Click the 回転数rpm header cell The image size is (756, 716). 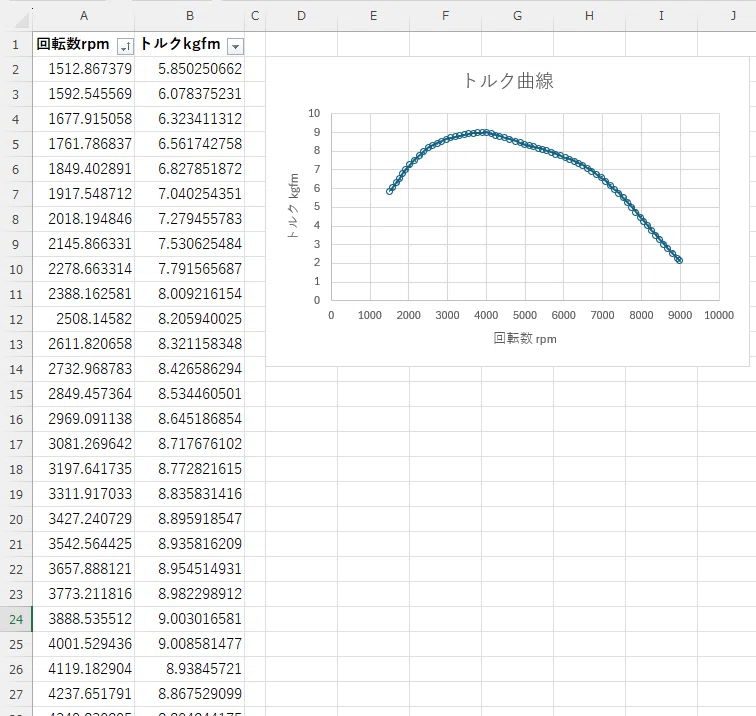(x=73, y=44)
